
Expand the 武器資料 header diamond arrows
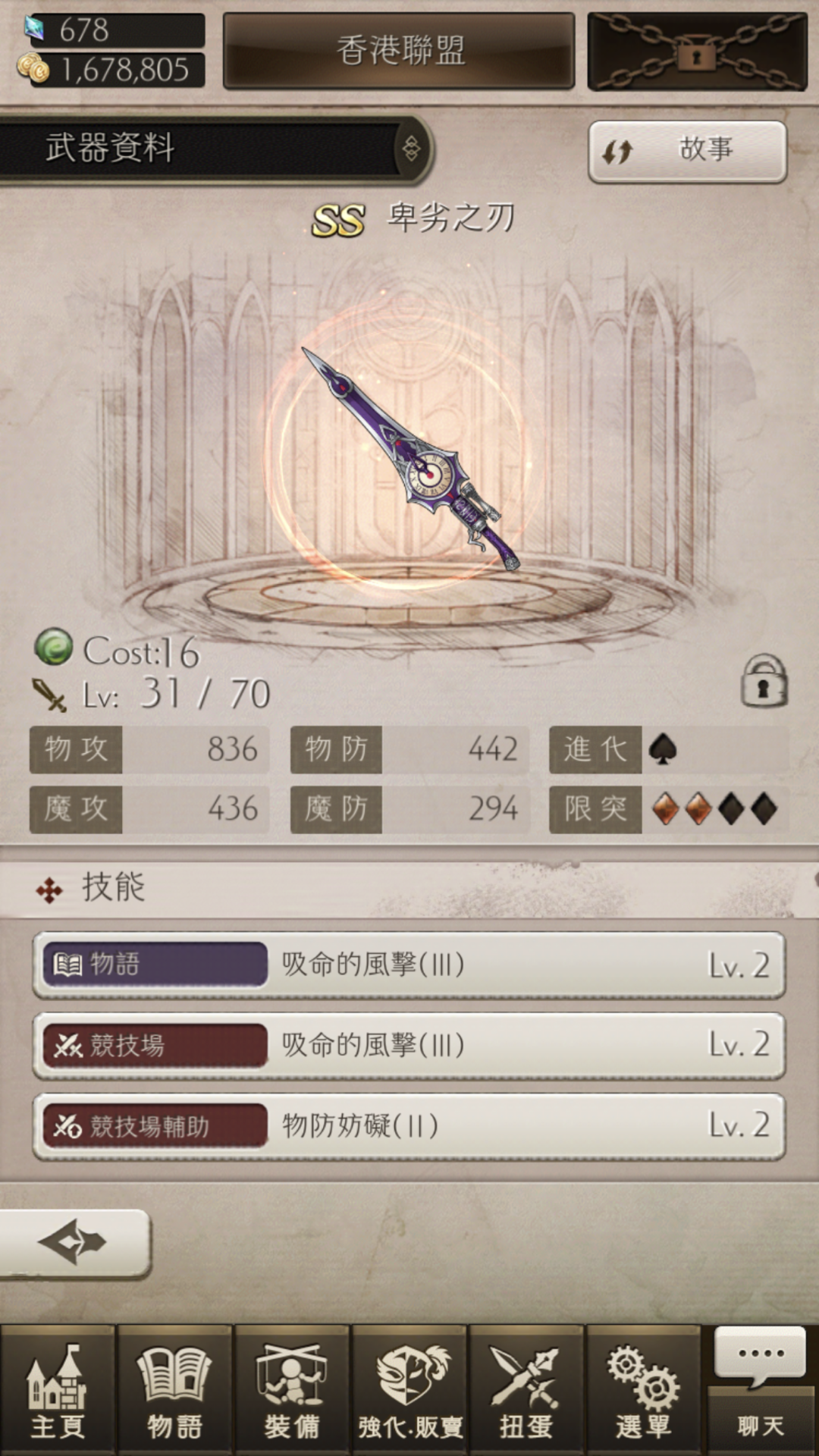(x=411, y=148)
